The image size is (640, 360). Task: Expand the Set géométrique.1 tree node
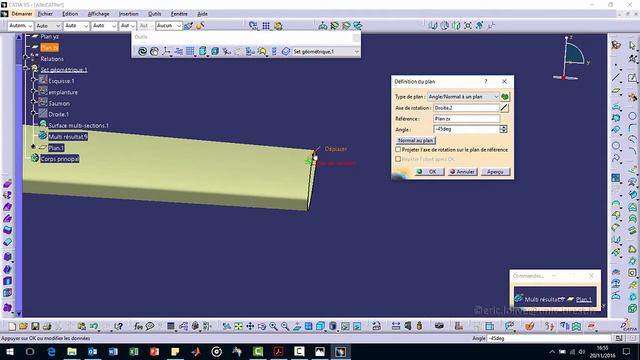(x=26, y=68)
